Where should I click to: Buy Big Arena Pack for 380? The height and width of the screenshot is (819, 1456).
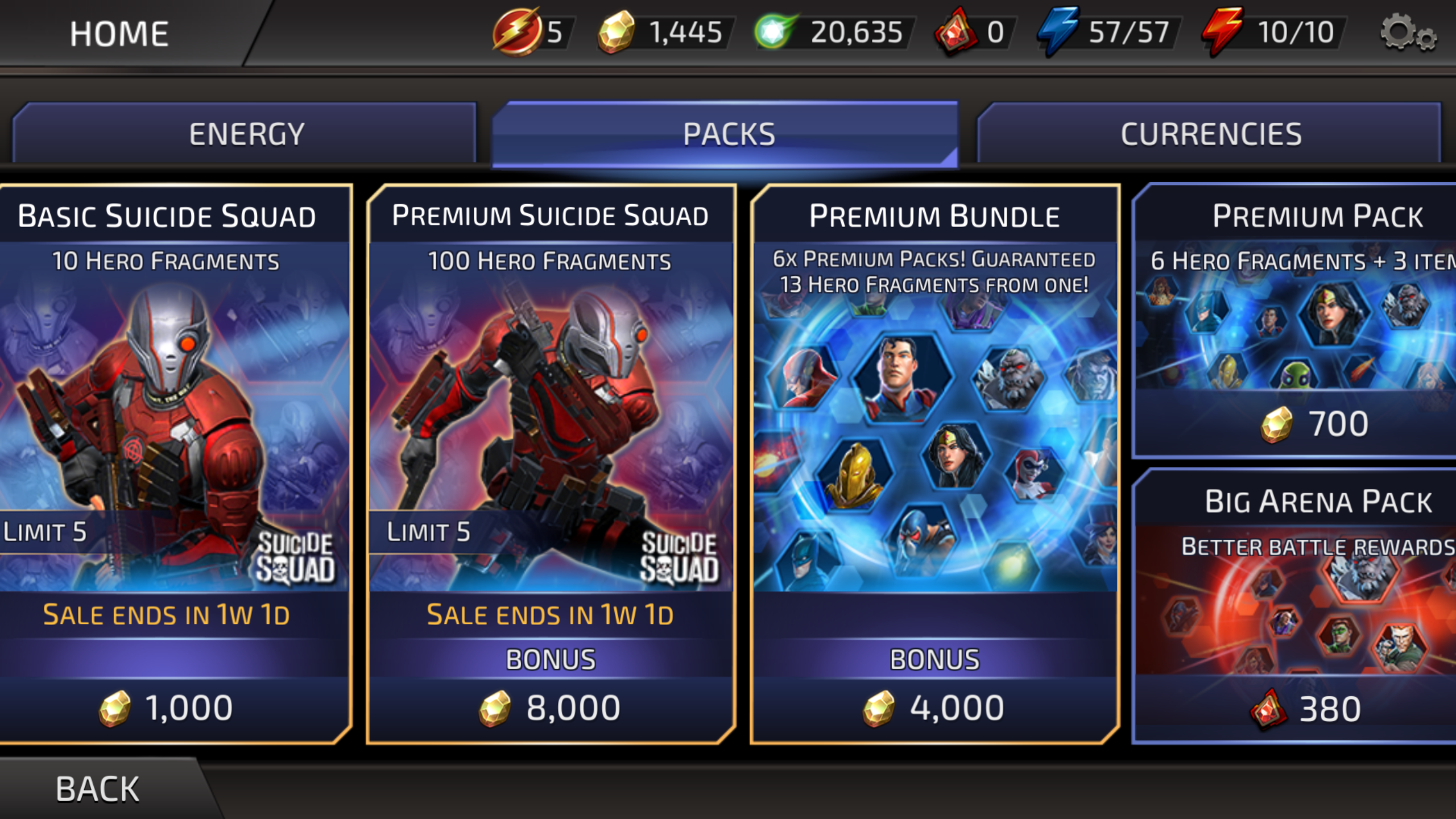[x=1306, y=710]
